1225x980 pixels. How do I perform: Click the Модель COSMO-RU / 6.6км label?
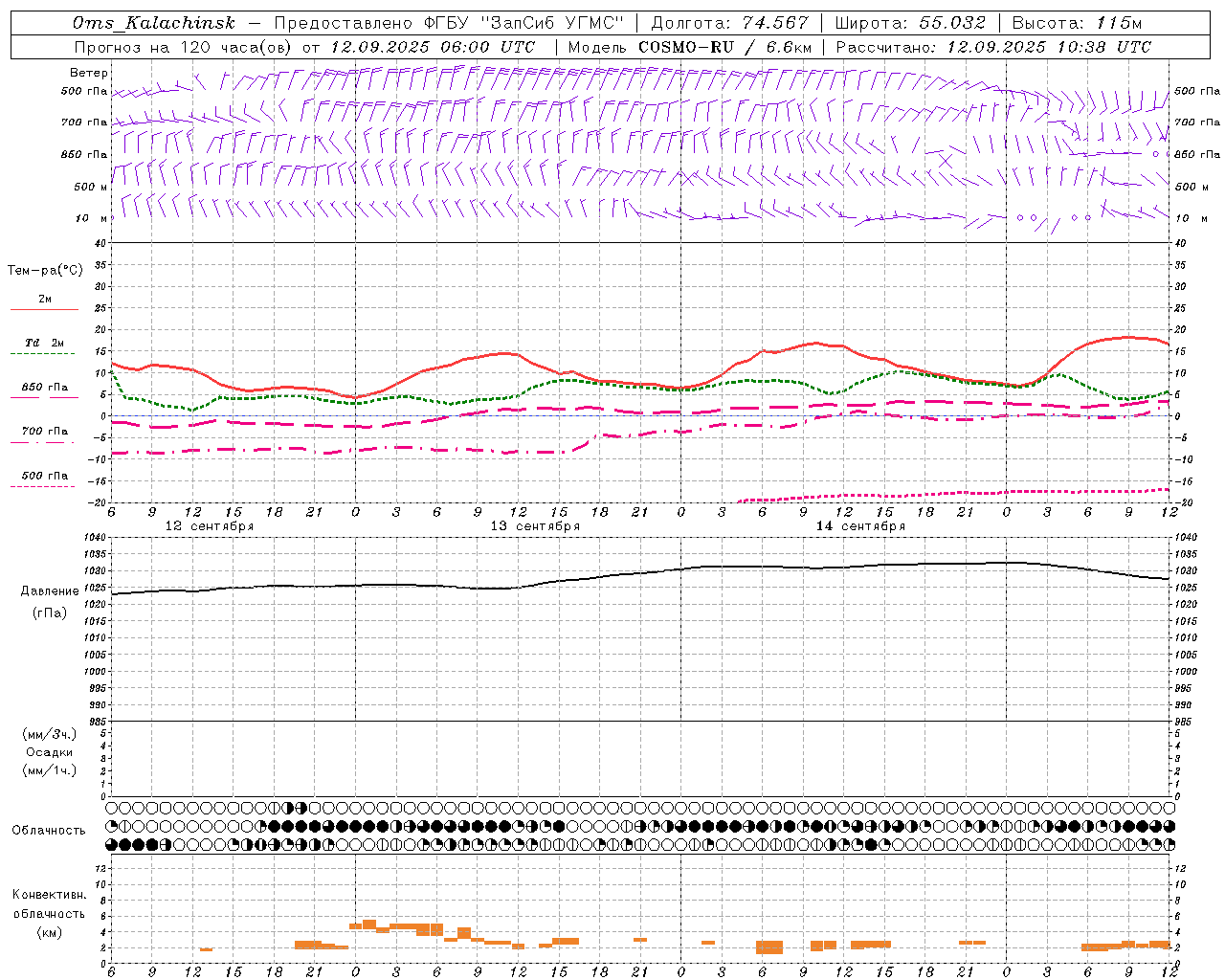(689, 47)
